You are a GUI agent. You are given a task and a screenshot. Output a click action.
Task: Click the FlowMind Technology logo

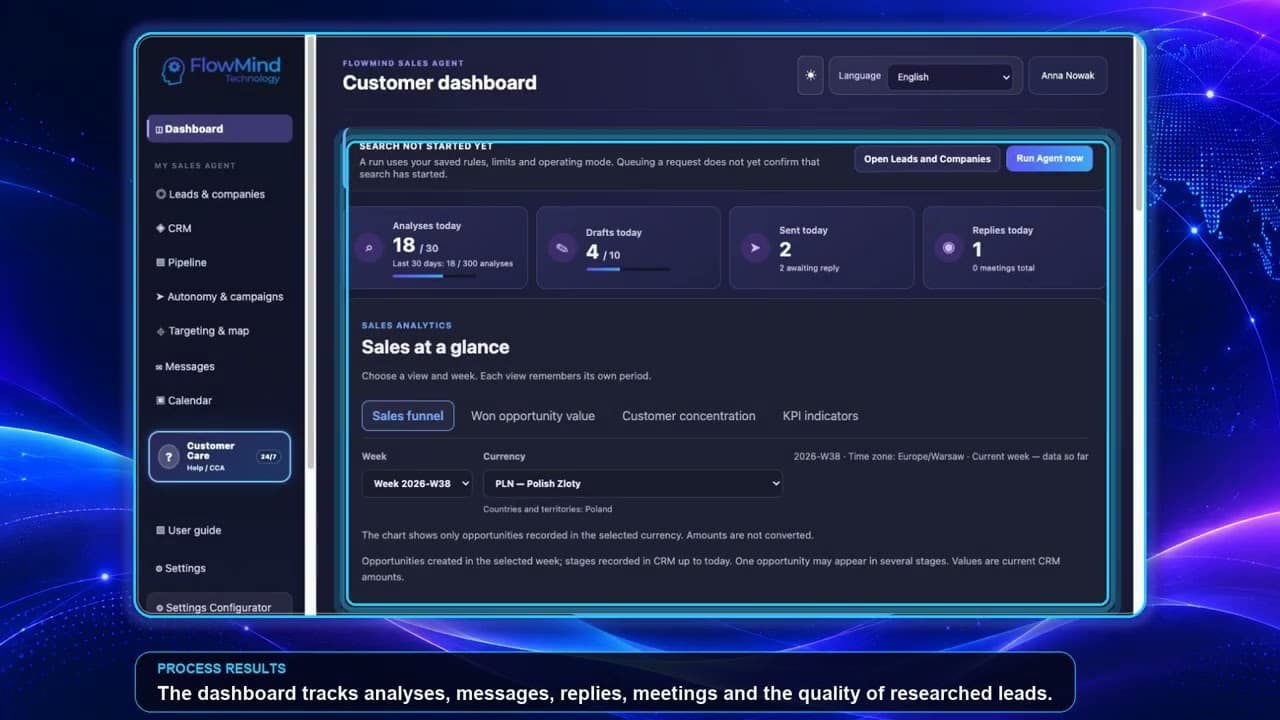[221, 70]
